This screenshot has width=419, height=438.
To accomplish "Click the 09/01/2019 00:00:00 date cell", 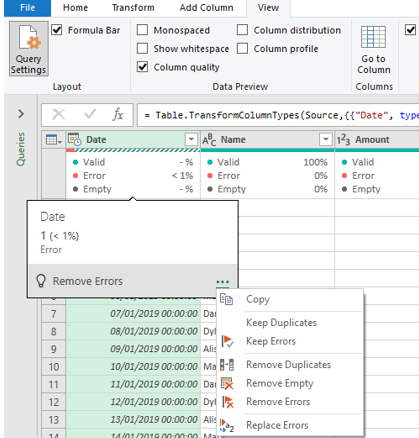I will (133, 349).
